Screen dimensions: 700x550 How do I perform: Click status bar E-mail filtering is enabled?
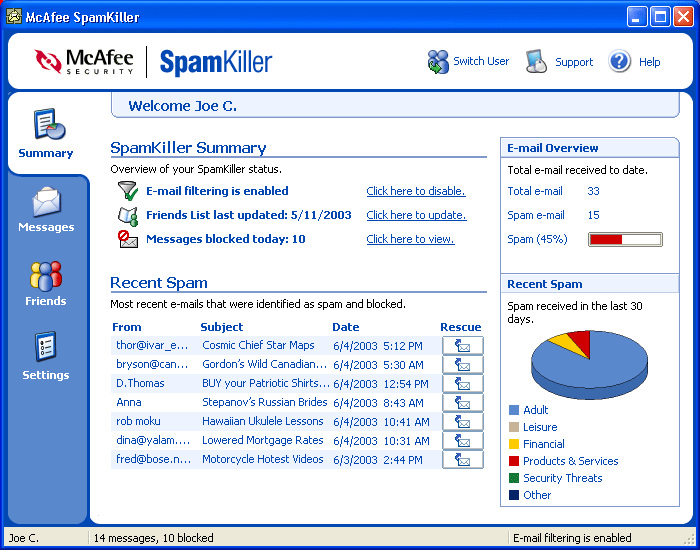point(572,538)
